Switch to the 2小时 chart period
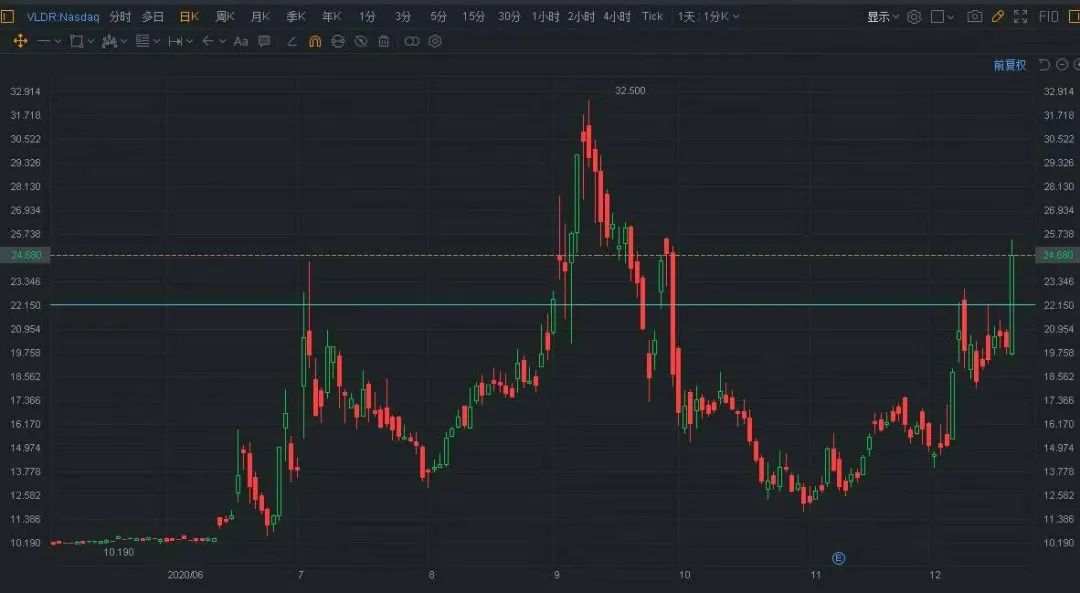The height and width of the screenshot is (593, 1080). [x=581, y=17]
